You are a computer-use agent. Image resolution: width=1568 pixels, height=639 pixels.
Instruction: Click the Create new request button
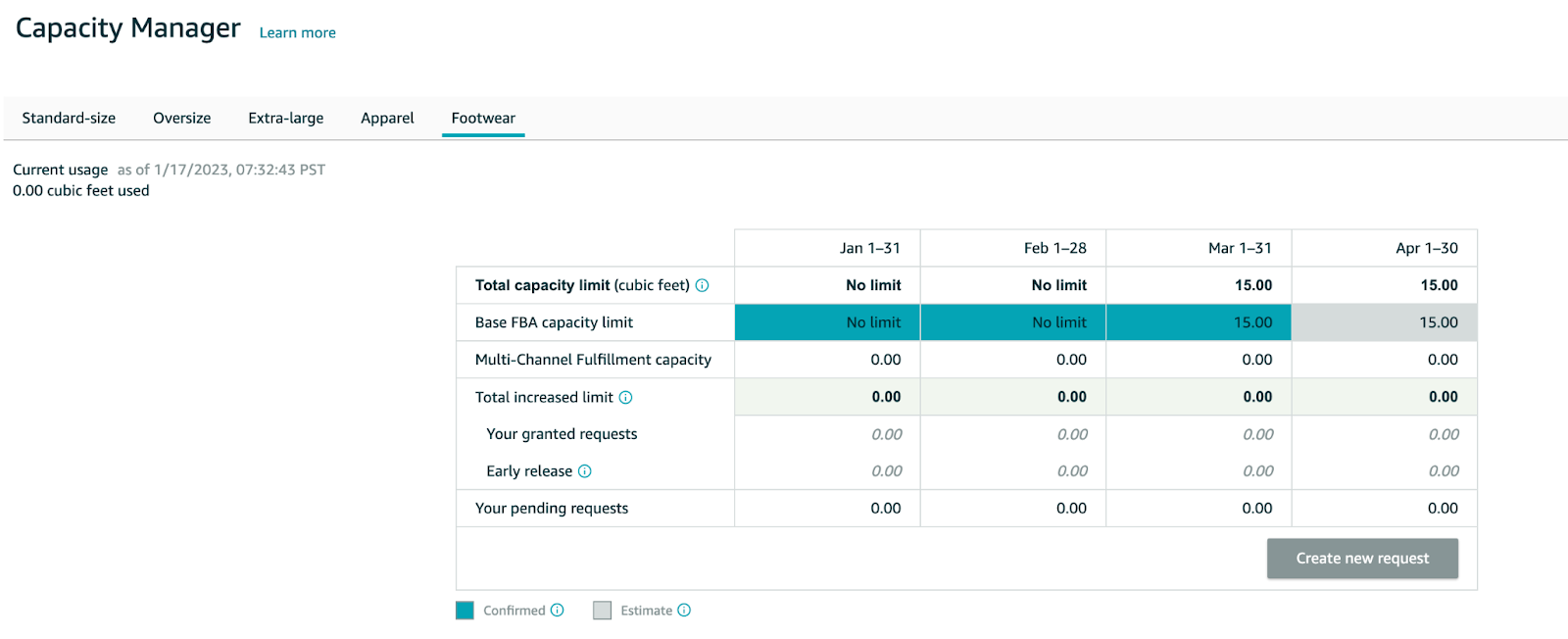[1362, 559]
